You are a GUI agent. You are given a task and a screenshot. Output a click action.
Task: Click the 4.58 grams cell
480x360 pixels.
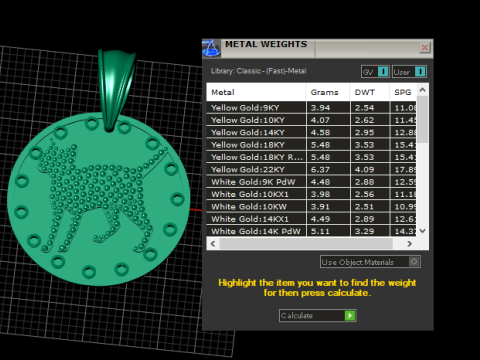(328, 132)
